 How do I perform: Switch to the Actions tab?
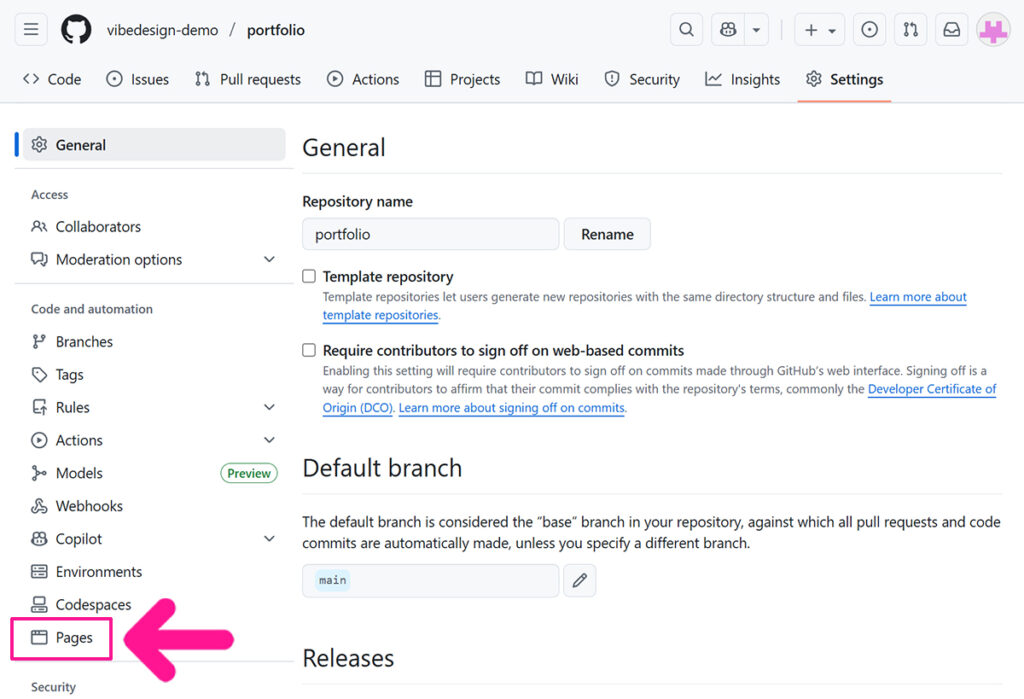point(363,79)
